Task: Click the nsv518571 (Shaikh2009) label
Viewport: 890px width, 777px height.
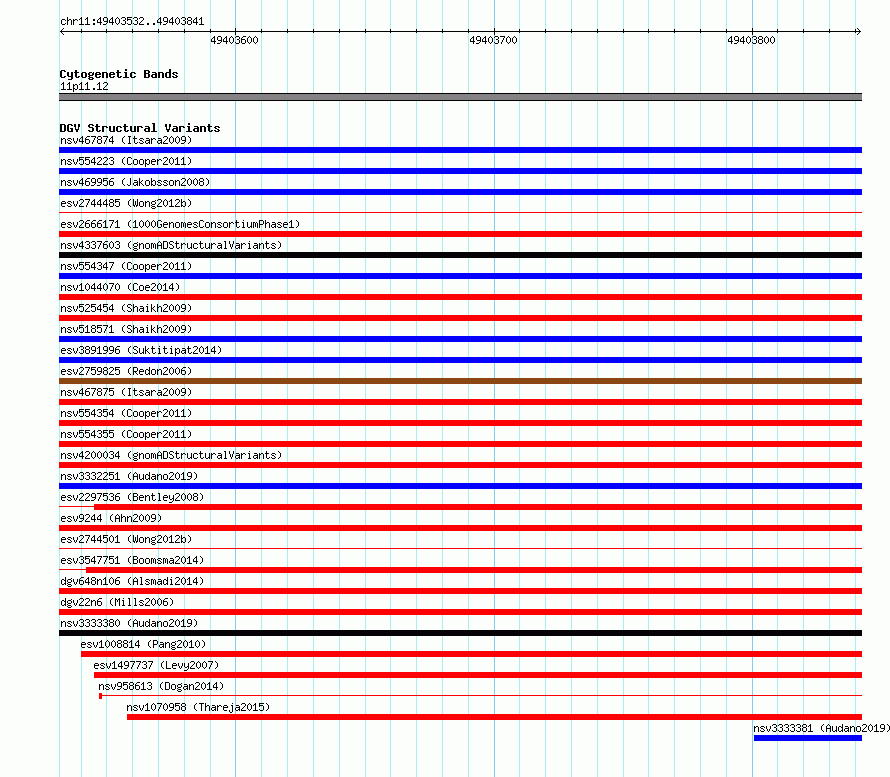Action: tap(126, 329)
